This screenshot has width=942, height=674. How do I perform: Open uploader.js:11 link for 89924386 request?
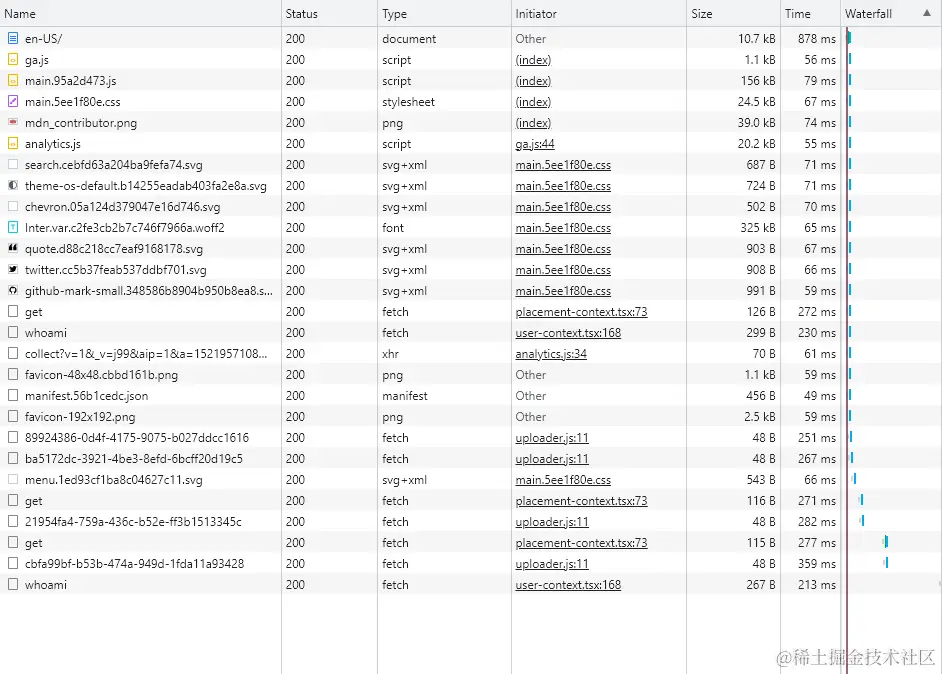coord(552,437)
